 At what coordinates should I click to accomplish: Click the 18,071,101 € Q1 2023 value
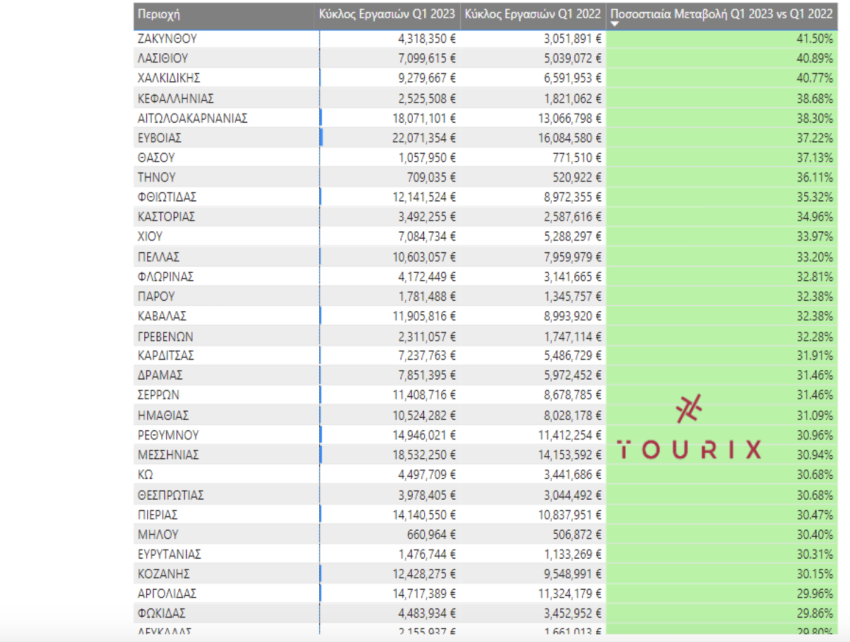coord(424,118)
